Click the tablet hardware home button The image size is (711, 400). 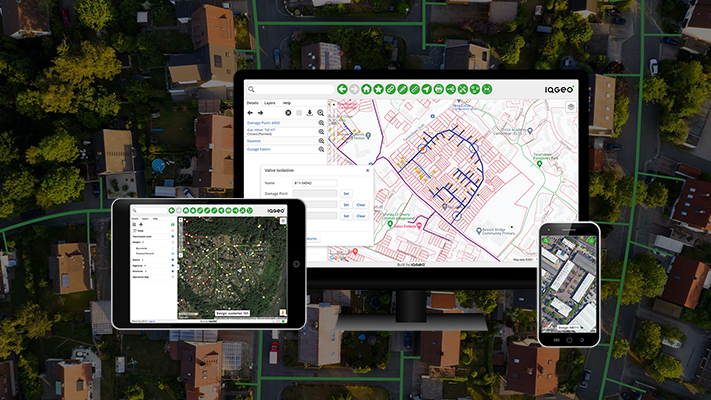tap(296, 264)
